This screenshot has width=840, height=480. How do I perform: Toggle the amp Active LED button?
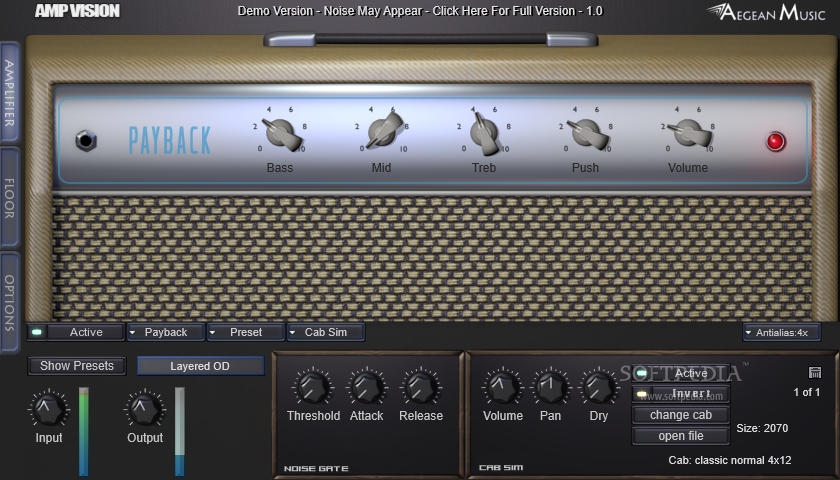pos(37,332)
